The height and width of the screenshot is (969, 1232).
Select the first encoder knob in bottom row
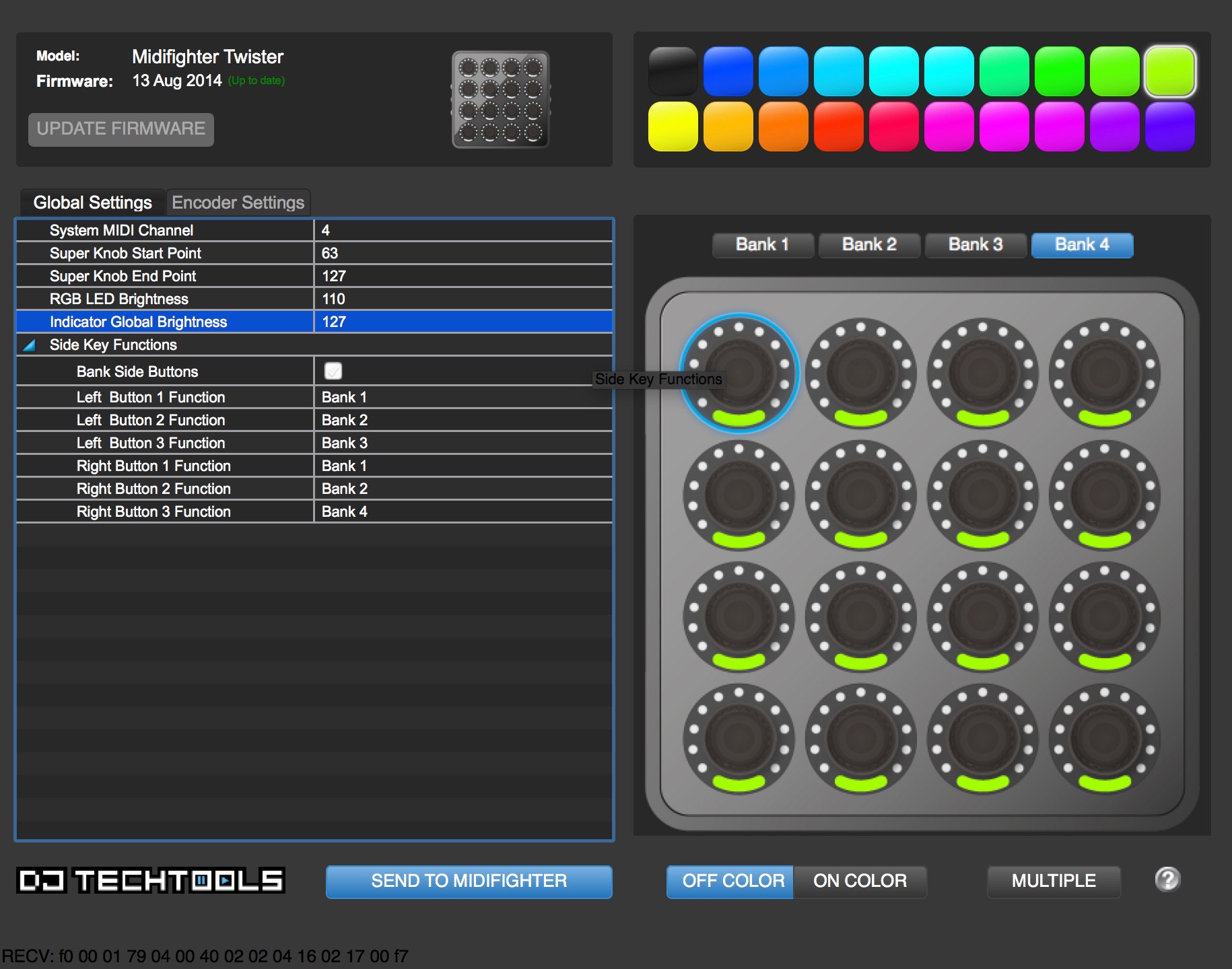click(739, 739)
